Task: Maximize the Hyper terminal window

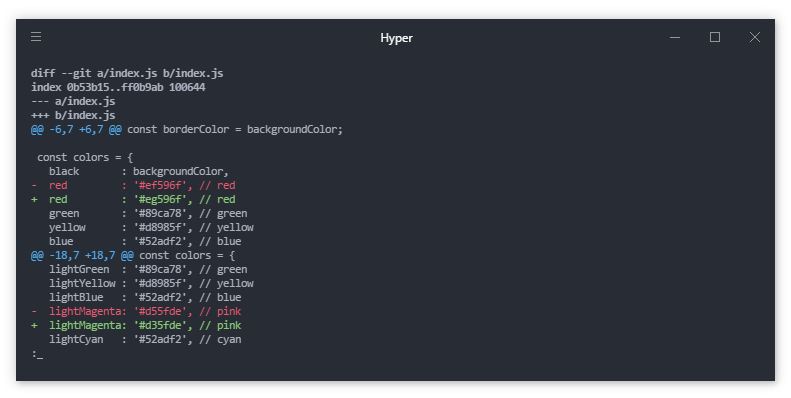Action: (715, 37)
